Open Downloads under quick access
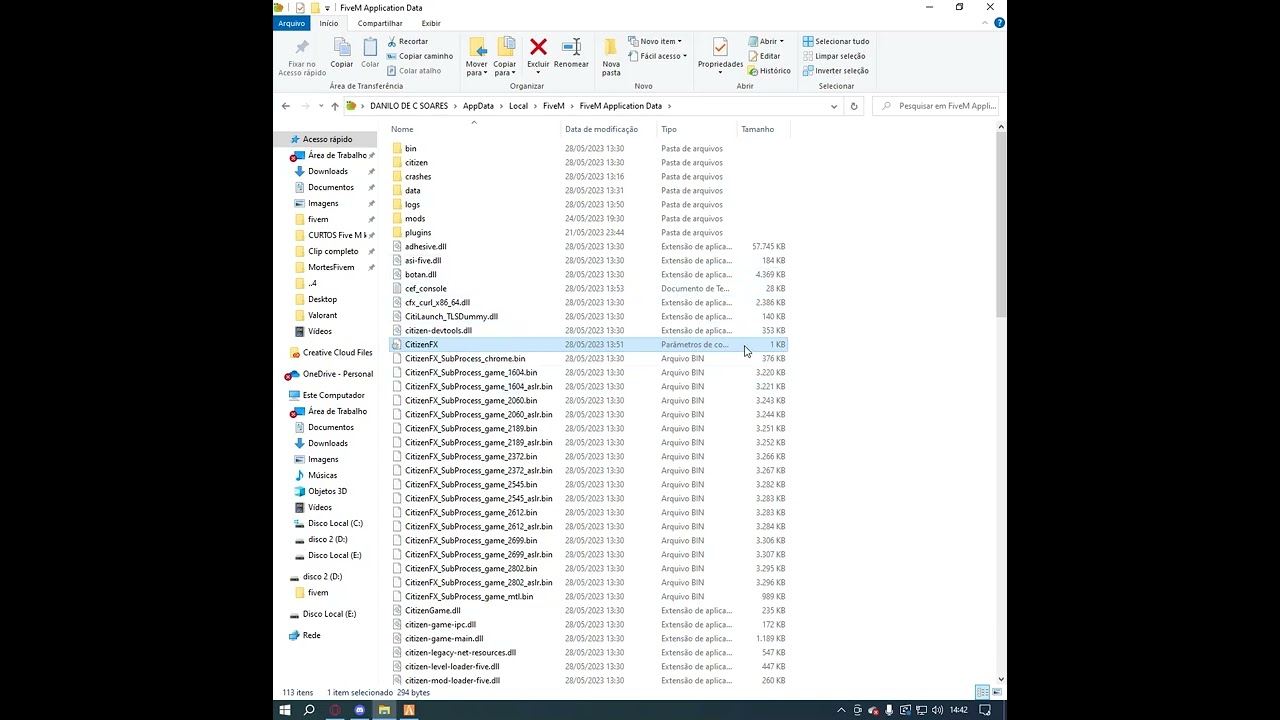The image size is (1280, 720). (x=328, y=171)
